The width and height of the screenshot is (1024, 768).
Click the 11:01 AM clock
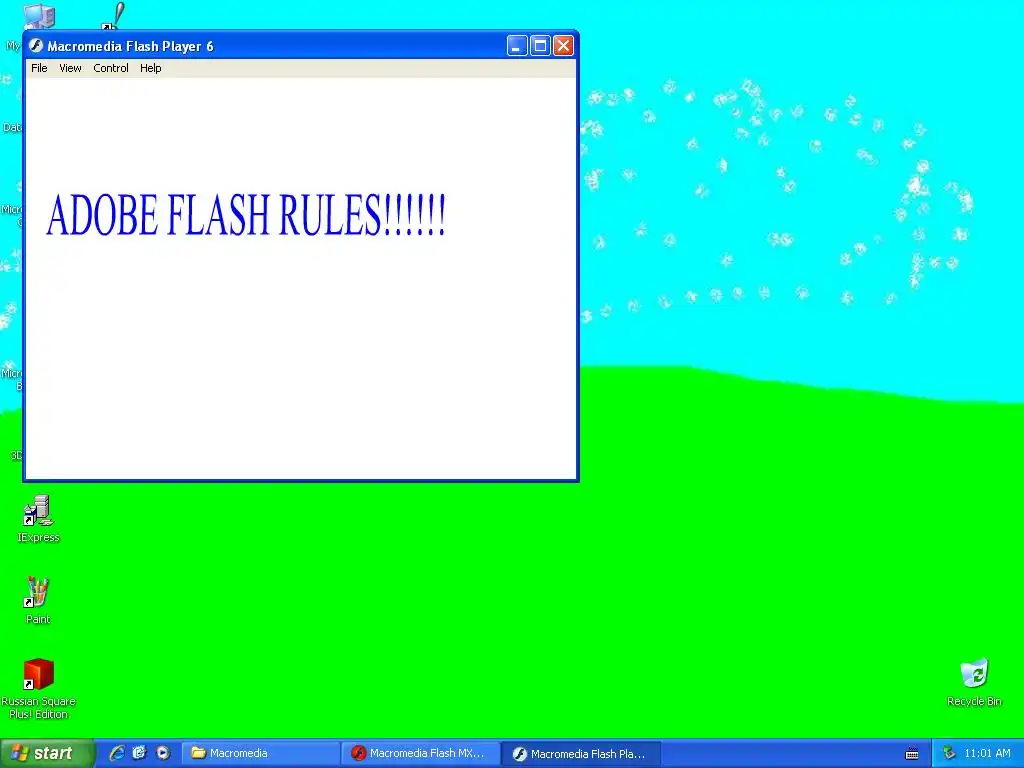[987, 753]
